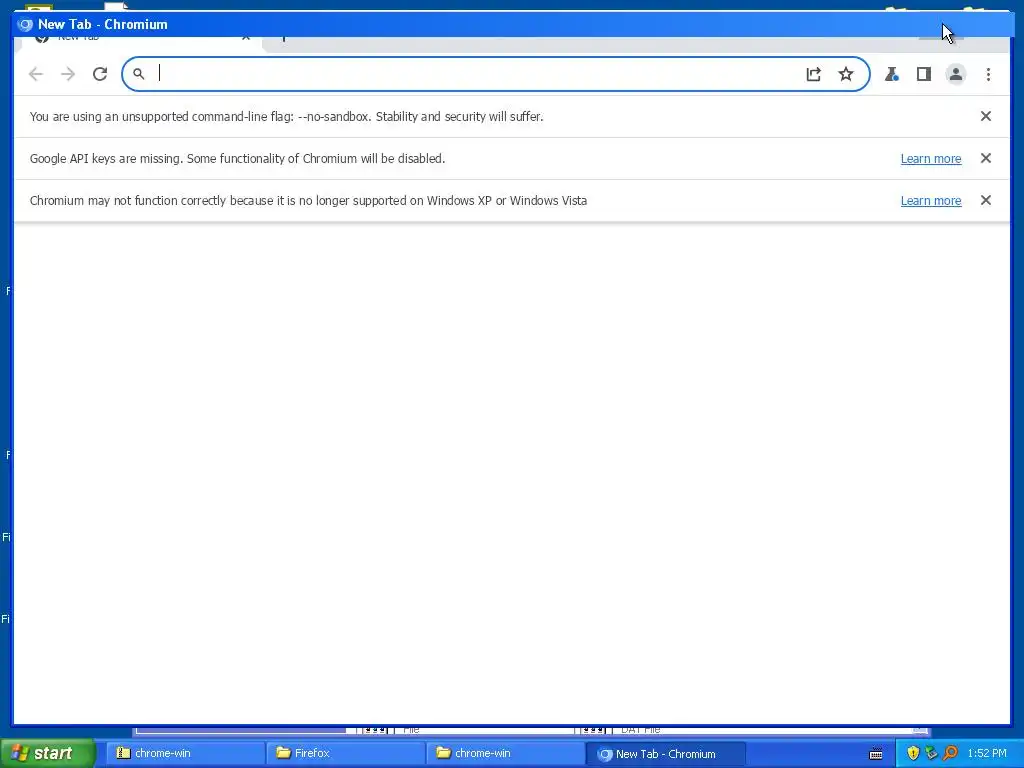Open the security shield tray icon

click(x=913, y=753)
